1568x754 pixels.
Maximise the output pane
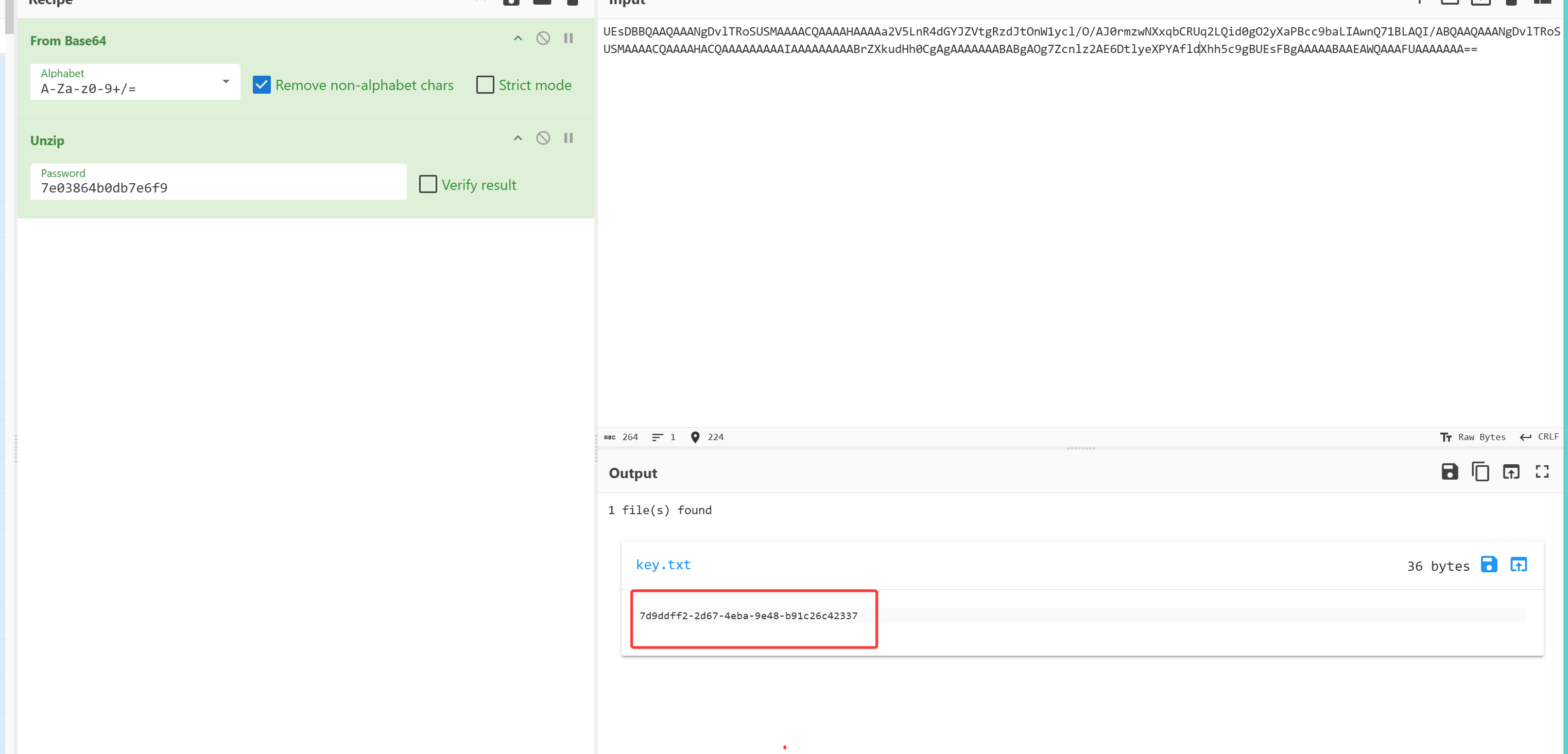coord(1542,471)
